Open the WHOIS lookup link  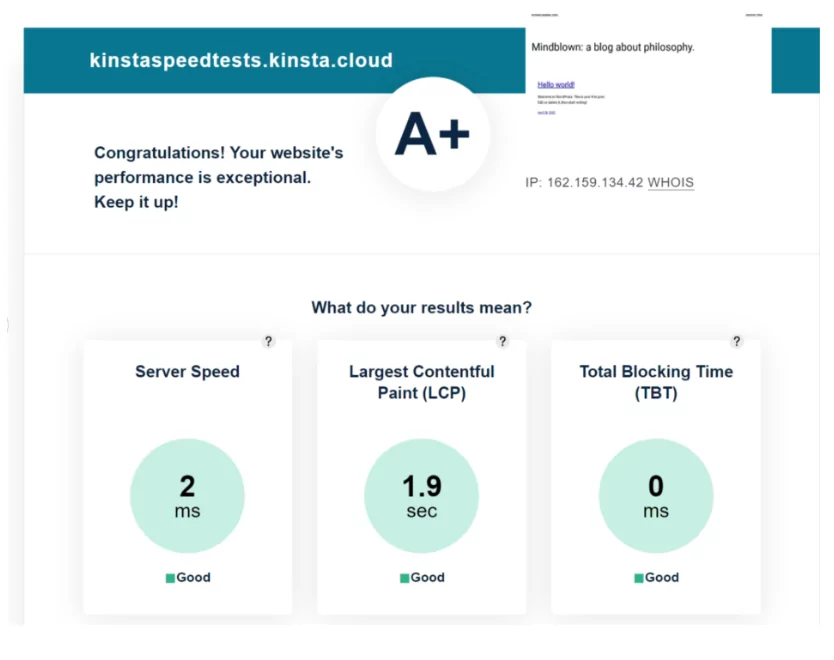click(x=671, y=183)
